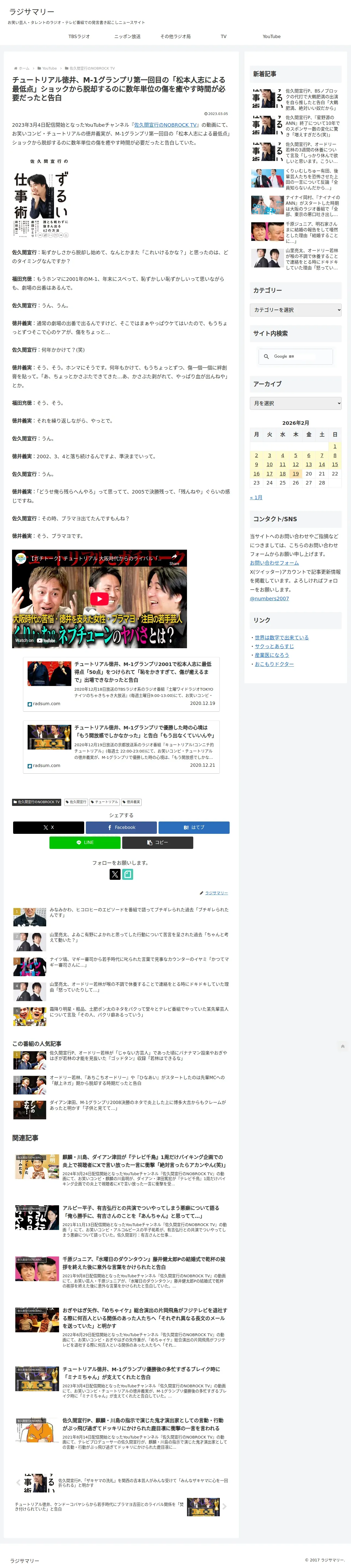Go to next post with right arrow

click(x=224, y=1506)
